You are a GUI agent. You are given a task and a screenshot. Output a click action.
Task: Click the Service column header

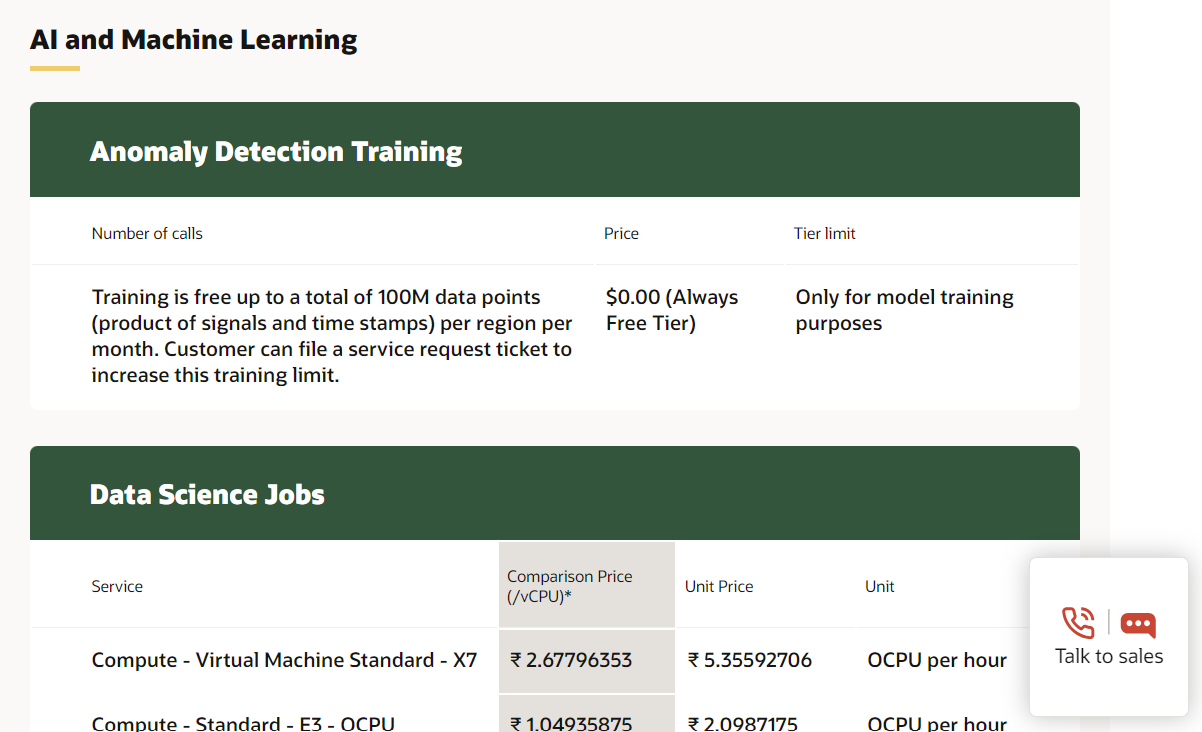117,586
